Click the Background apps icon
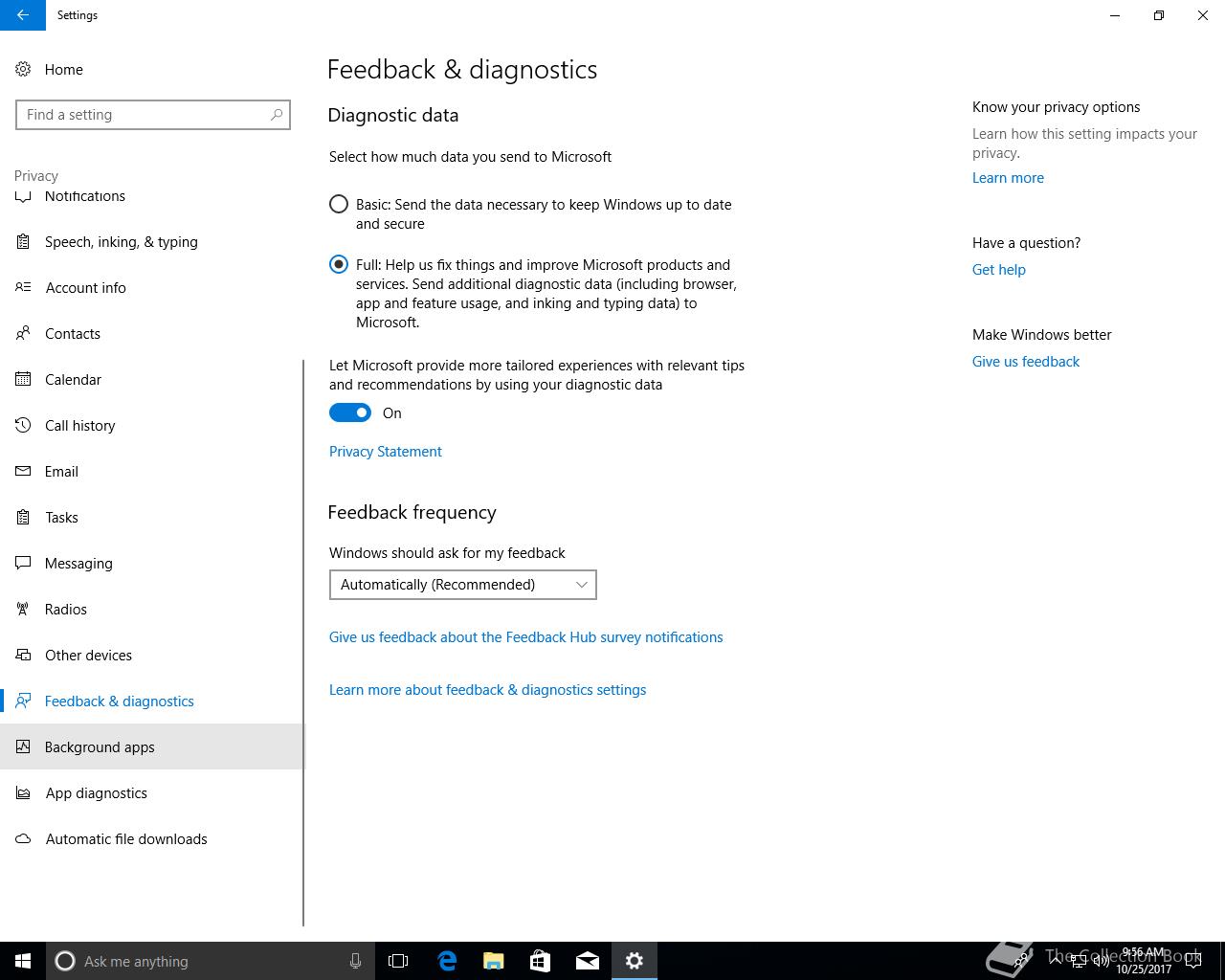 (x=23, y=747)
